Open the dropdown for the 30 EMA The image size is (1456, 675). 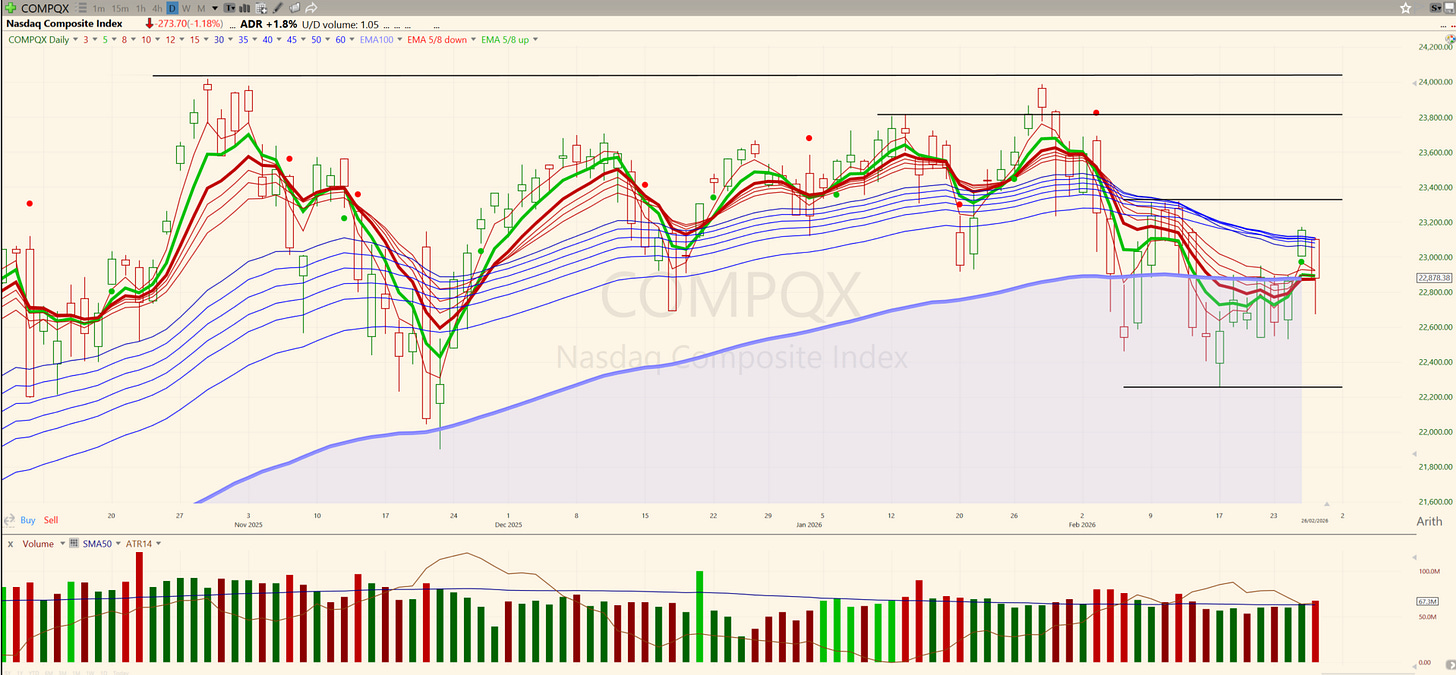[230, 39]
